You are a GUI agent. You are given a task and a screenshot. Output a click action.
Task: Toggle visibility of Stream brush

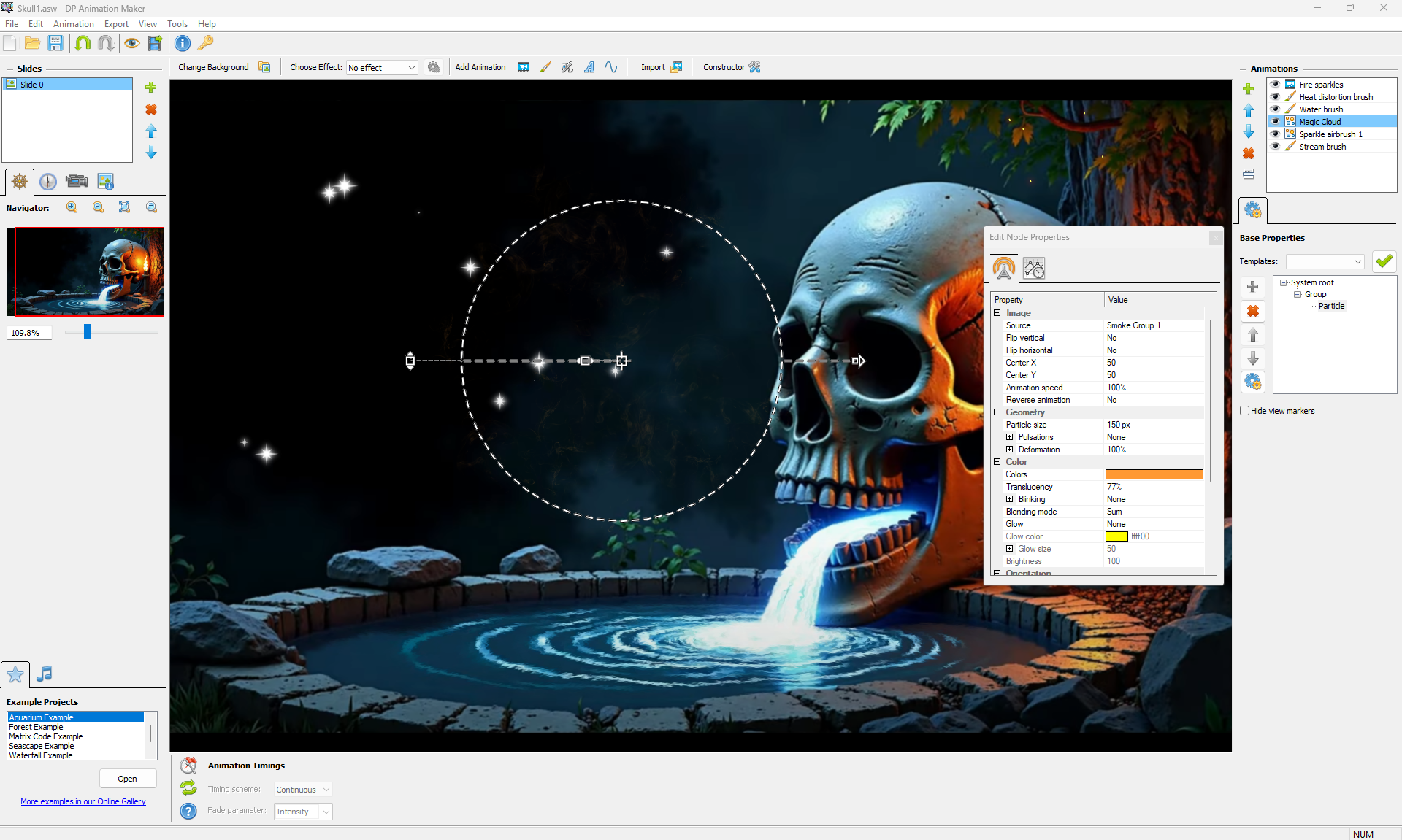1275,147
